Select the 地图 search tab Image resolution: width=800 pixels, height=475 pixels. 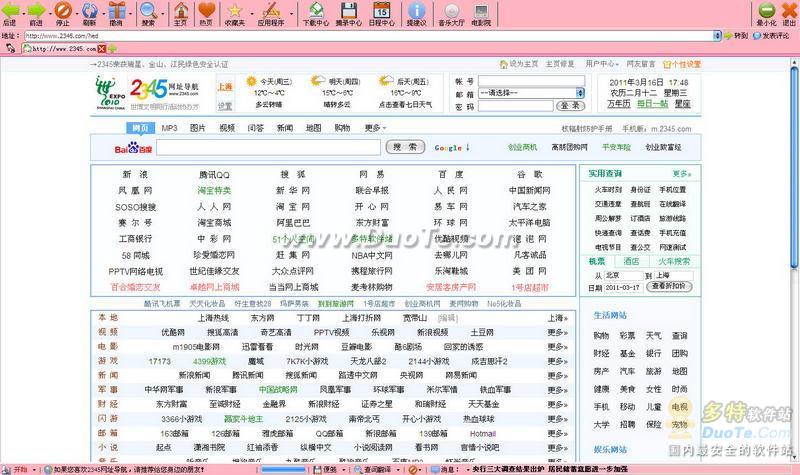tap(314, 128)
